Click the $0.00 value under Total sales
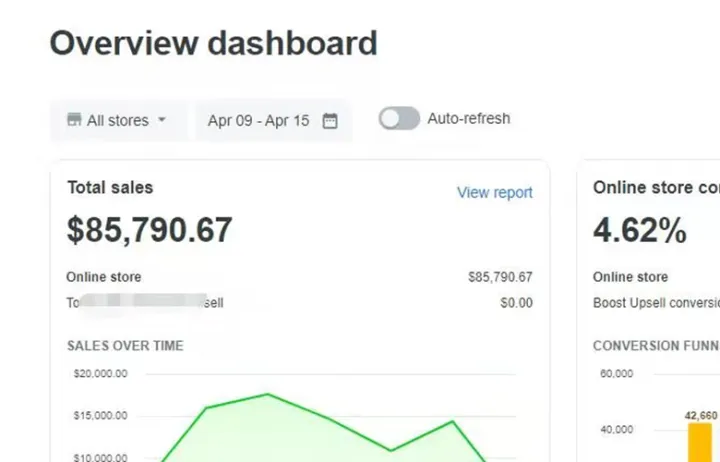 pyautogui.click(x=517, y=303)
